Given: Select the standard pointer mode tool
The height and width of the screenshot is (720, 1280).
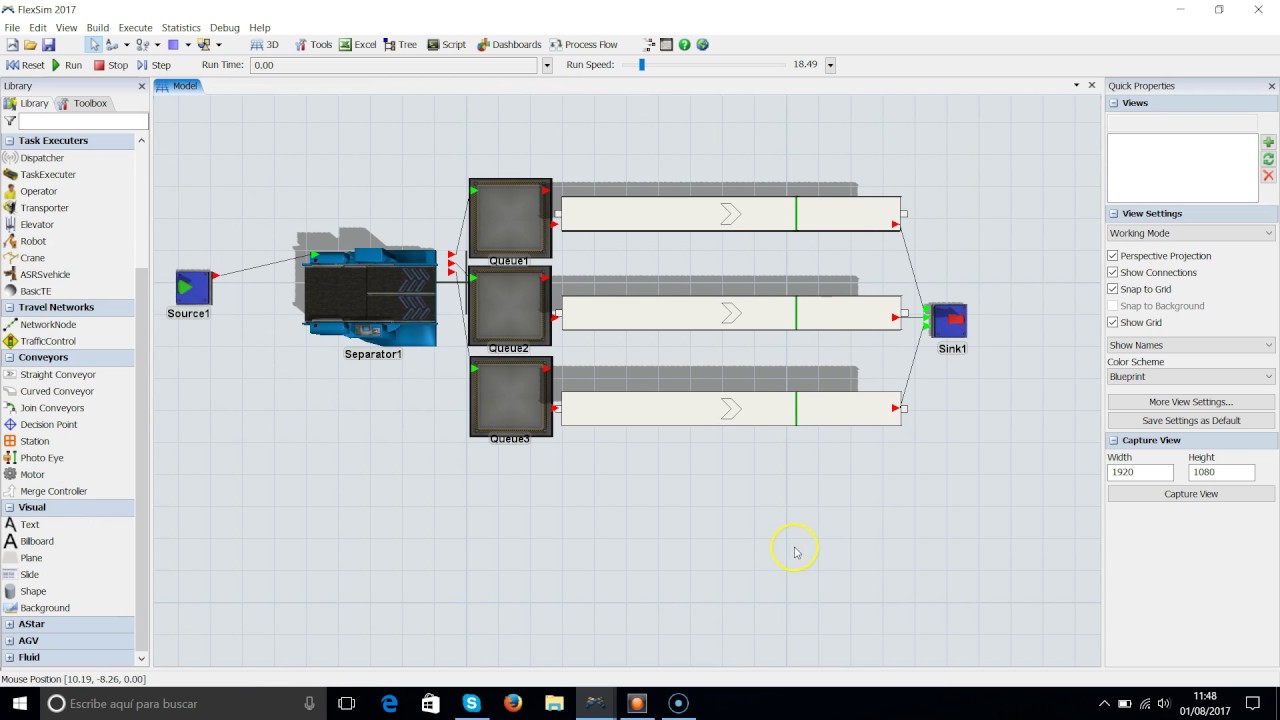Looking at the screenshot, I should (94, 45).
